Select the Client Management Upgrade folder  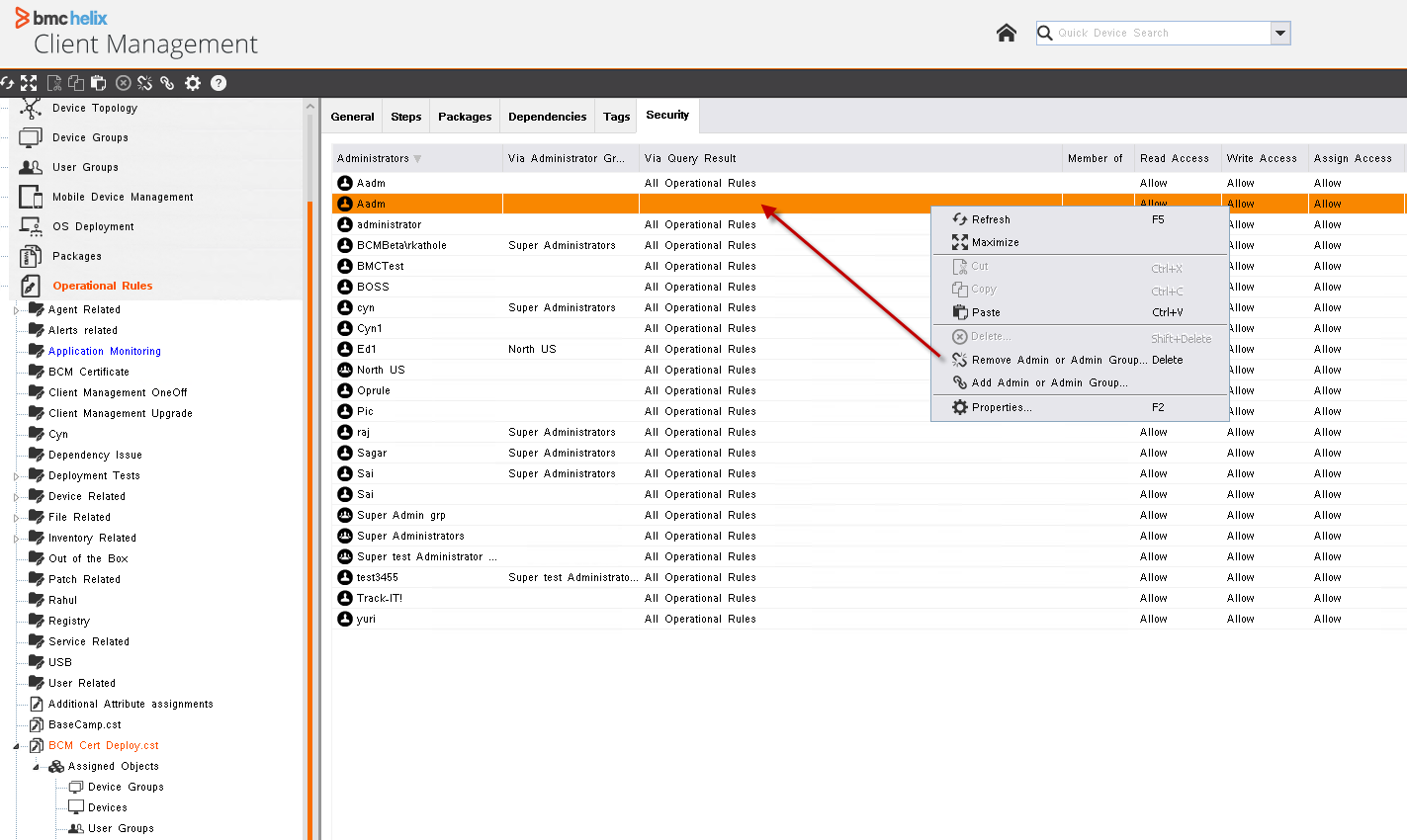pos(121,413)
